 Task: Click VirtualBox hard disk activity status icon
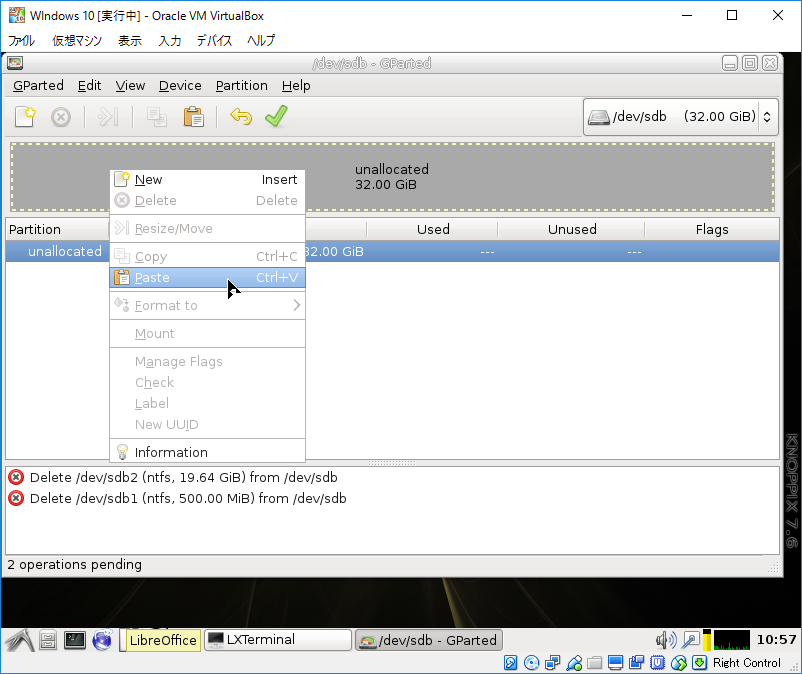[510, 663]
